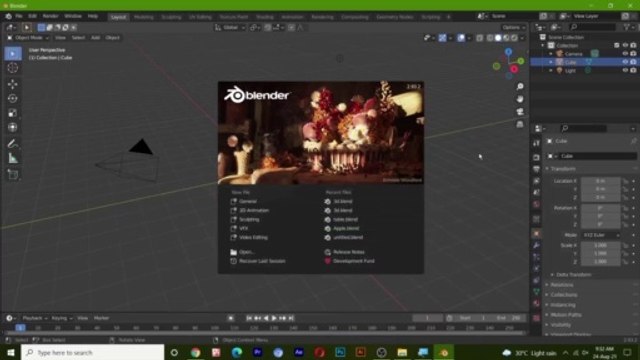The image size is (640, 360).
Task: Switch to the Modeling workspace tab
Action: tap(144, 17)
